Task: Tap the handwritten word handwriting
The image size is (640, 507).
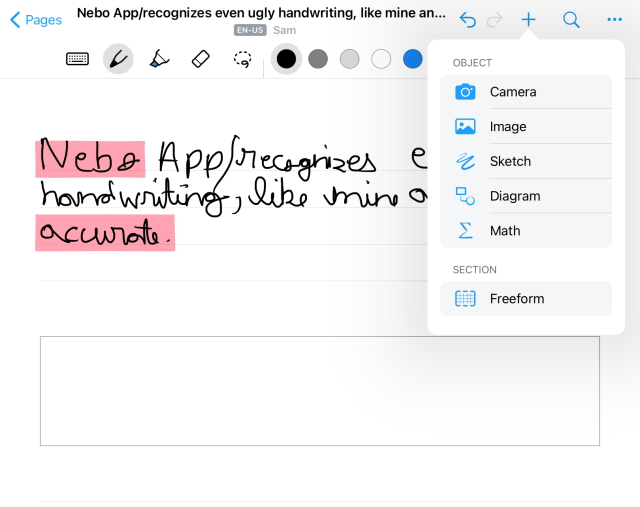Action: (134, 197)
